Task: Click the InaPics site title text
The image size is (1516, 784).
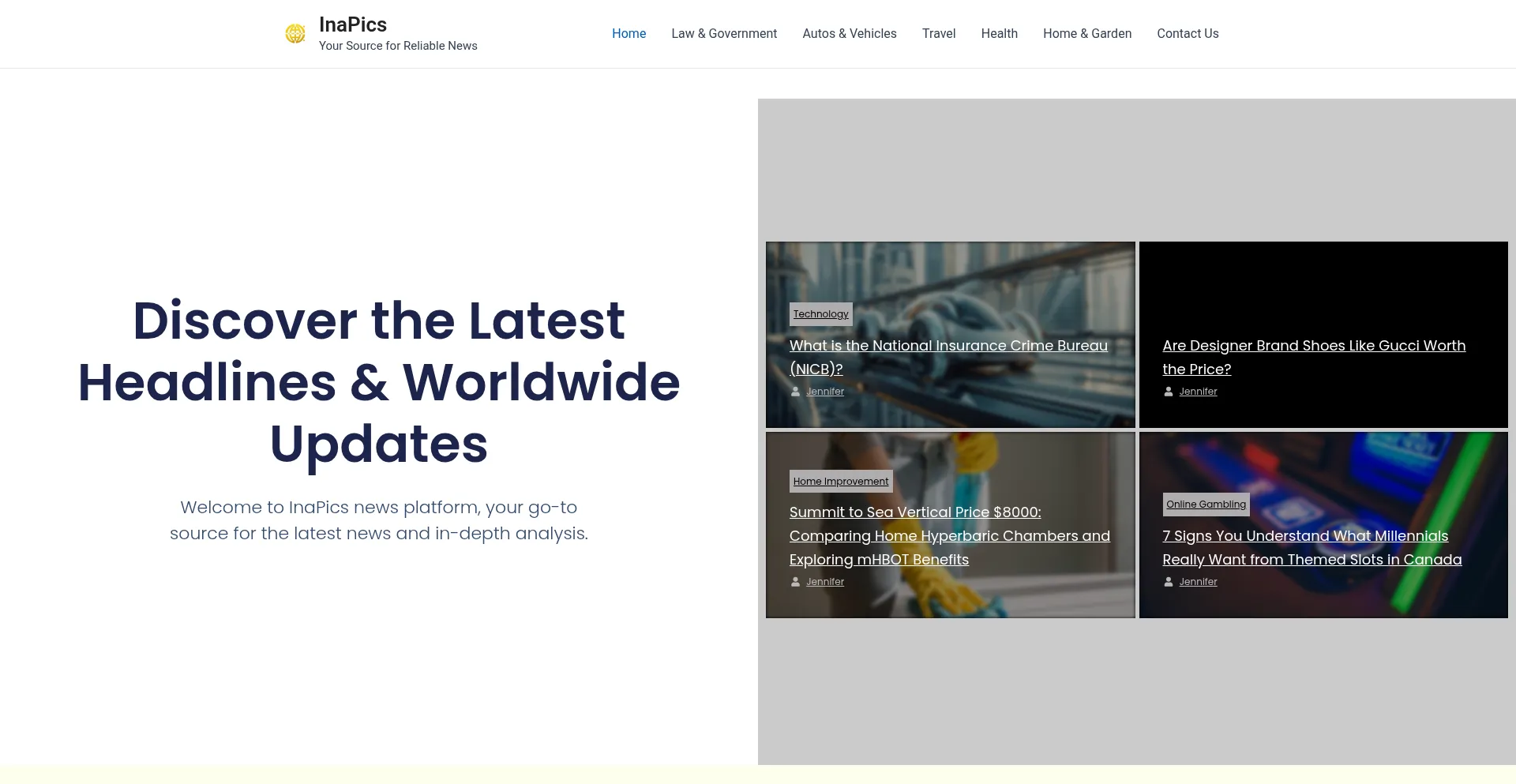Action: (352, 24)
